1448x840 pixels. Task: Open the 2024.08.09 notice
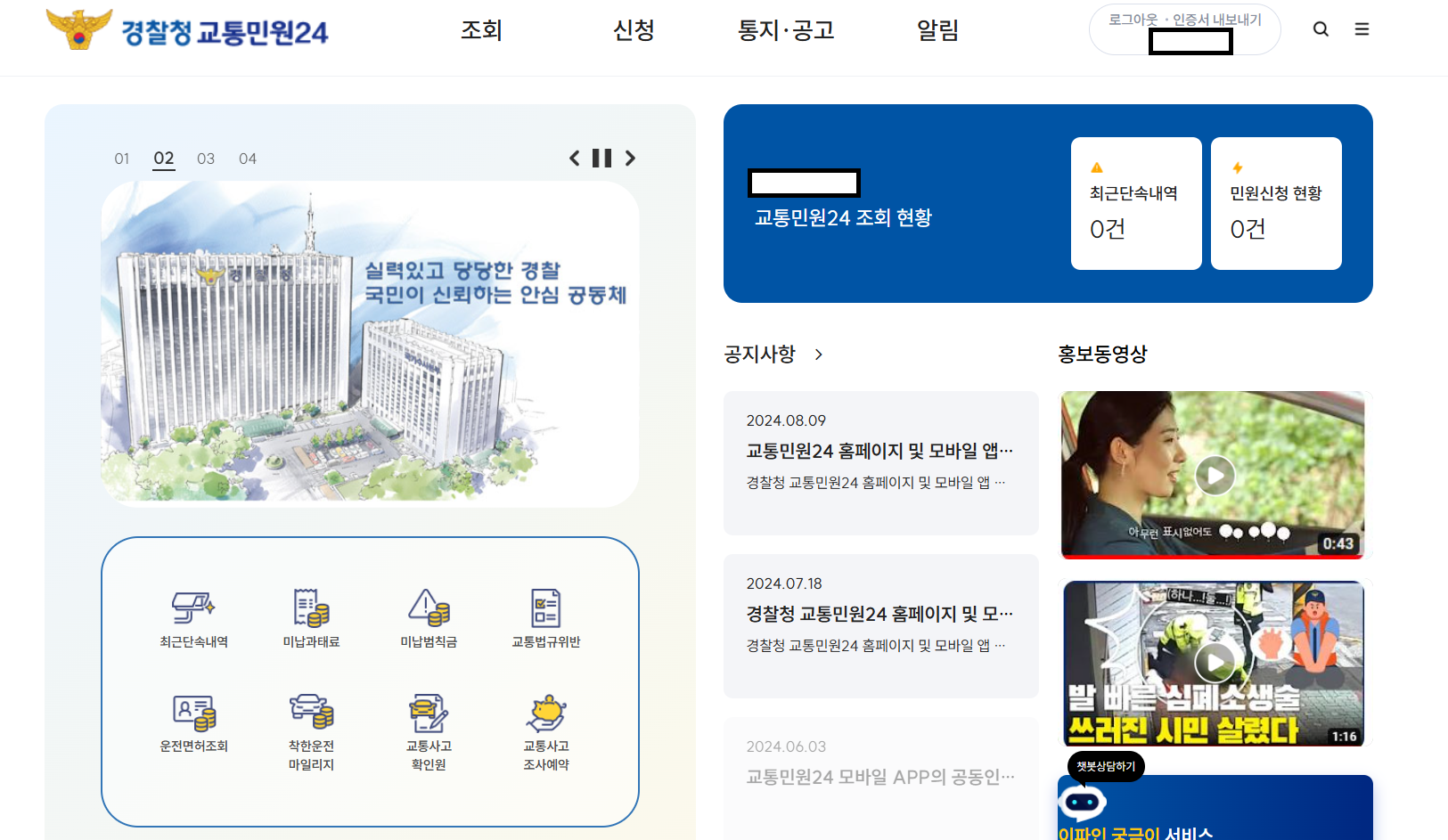click(881, 463)
